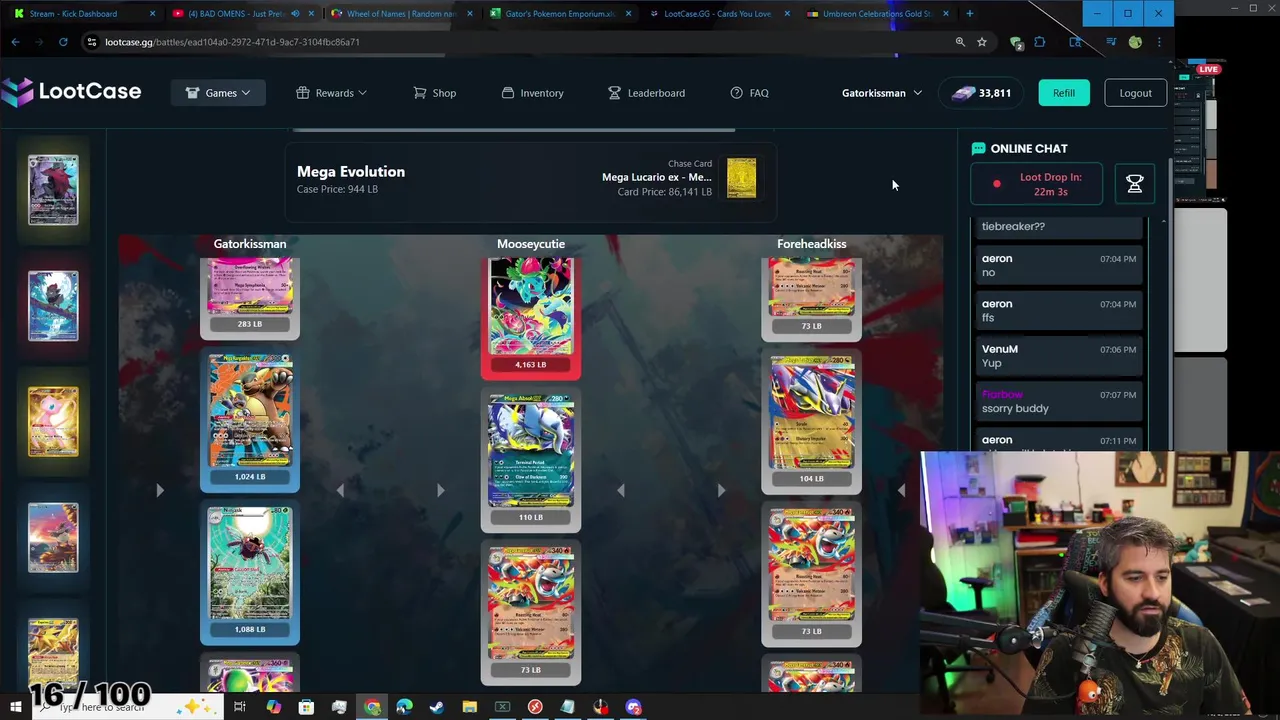Click the arrow at Foreheadkiss column right edge

[901, 490]
